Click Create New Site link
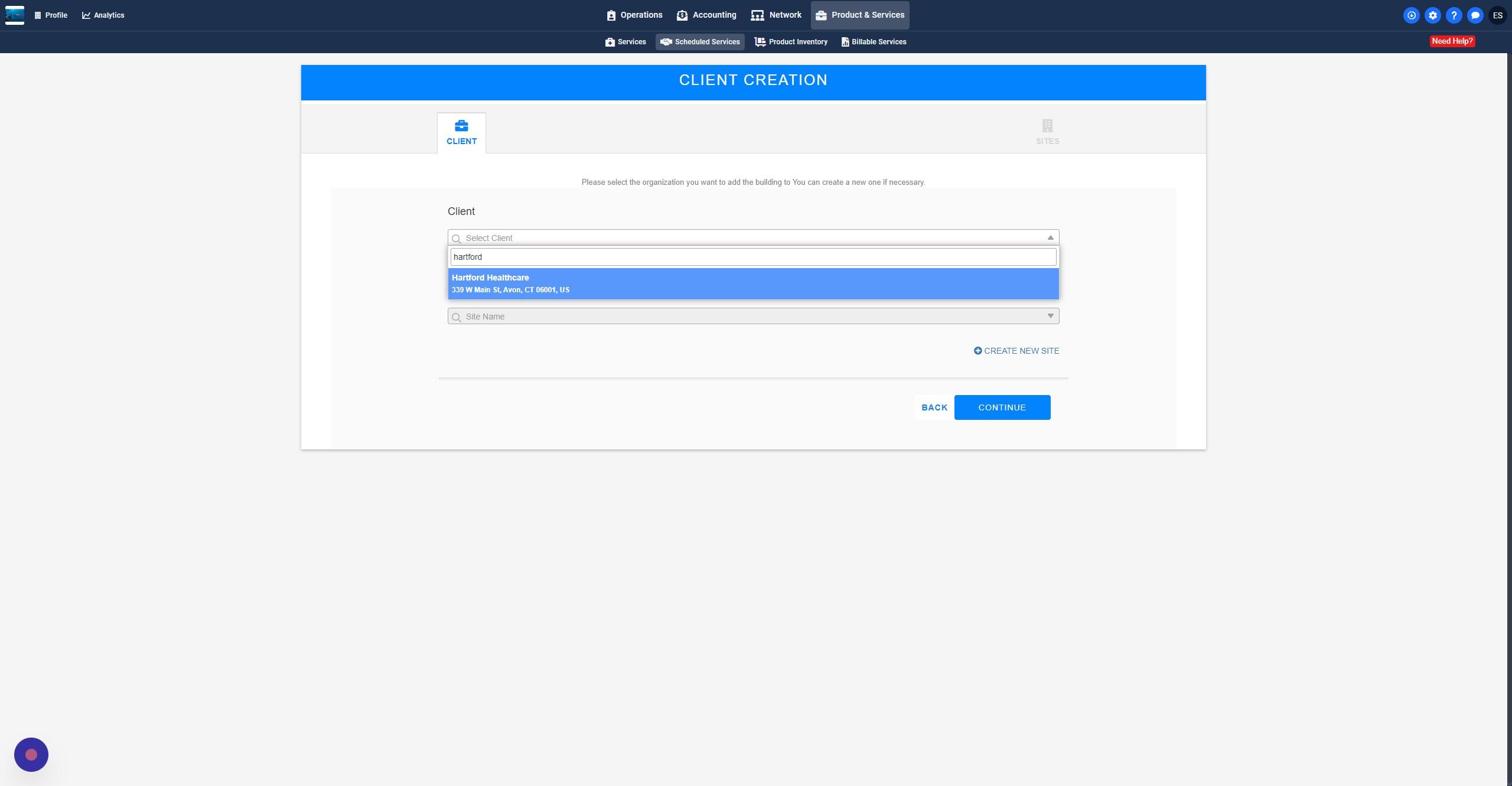1512x786 pixels. point(1016,351)
